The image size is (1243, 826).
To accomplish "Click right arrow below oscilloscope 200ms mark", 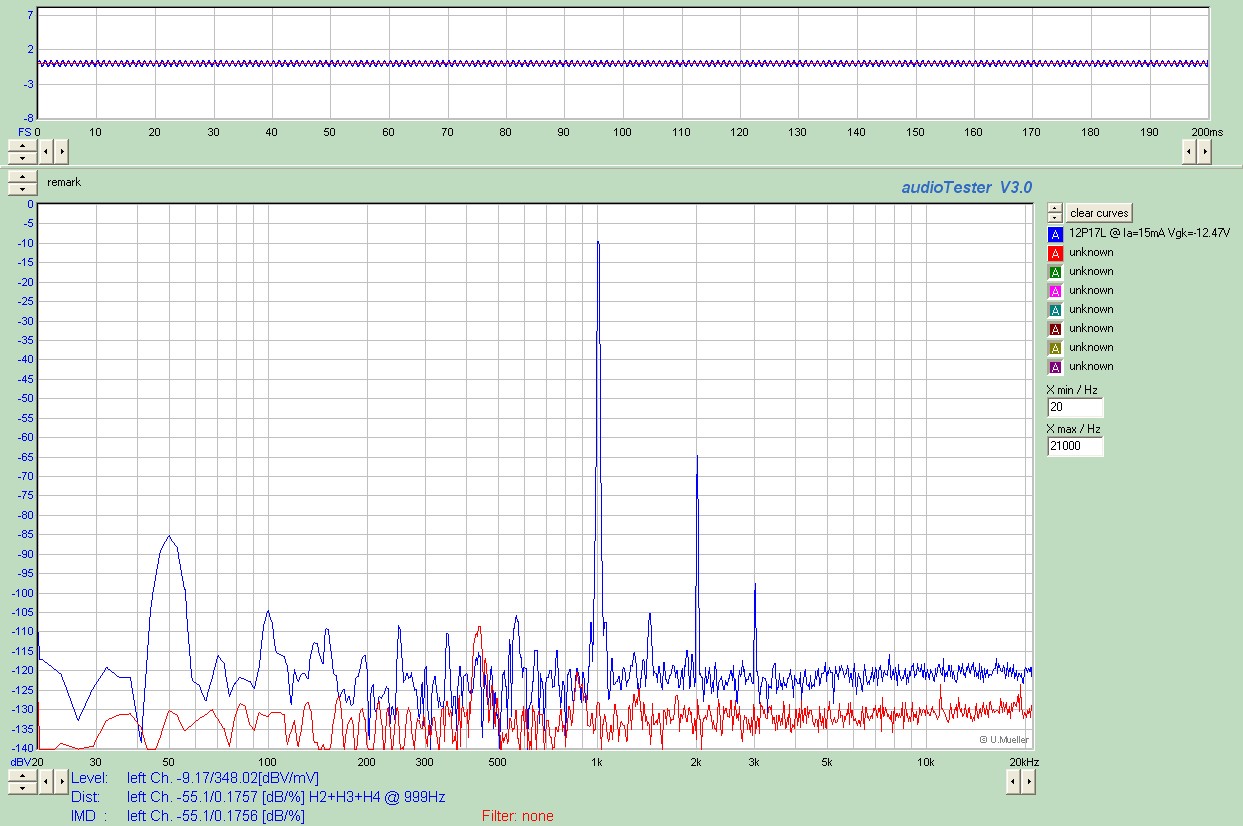I will (x=1204, y=152).
